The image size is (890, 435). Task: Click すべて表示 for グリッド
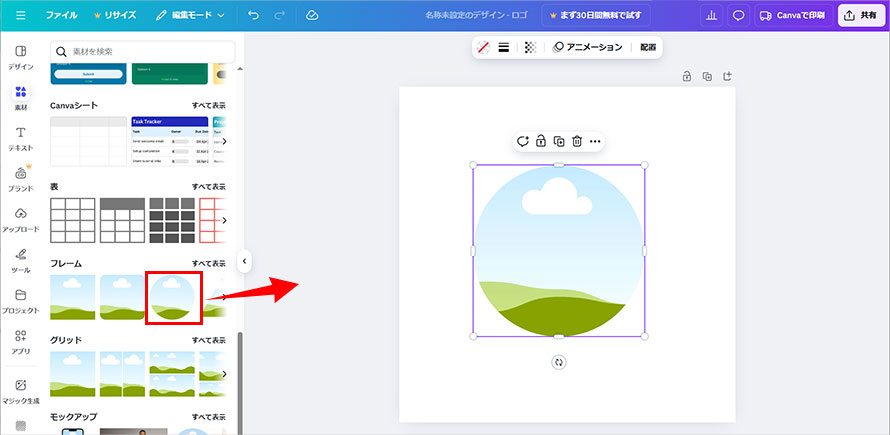[208, 340]
